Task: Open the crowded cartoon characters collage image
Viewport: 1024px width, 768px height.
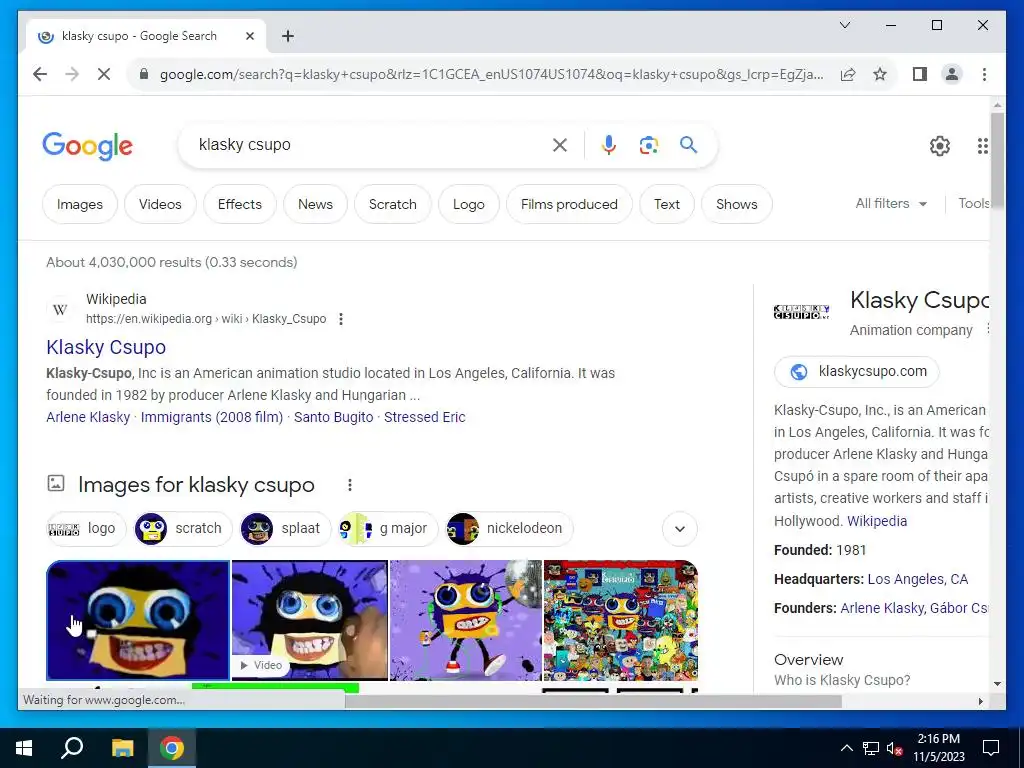Action: pos(620,620)
